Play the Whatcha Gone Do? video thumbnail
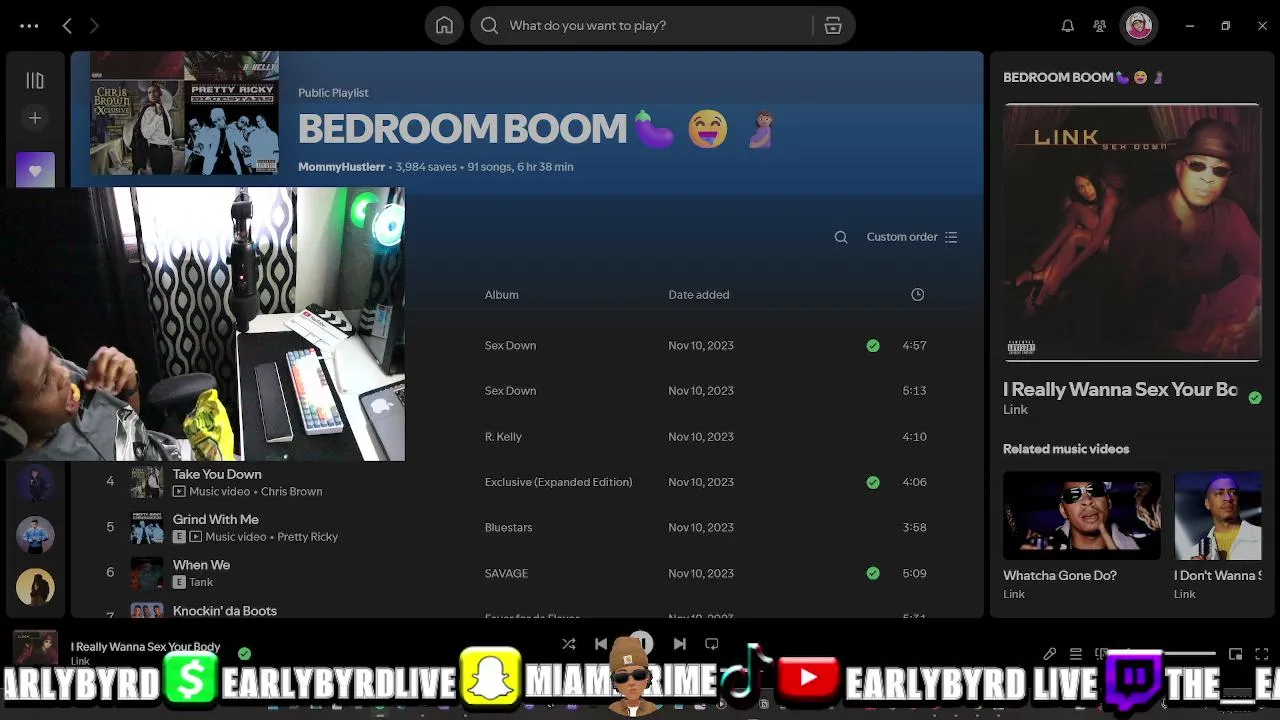This screenshot has height=720, width=1280. (1082, 516)
